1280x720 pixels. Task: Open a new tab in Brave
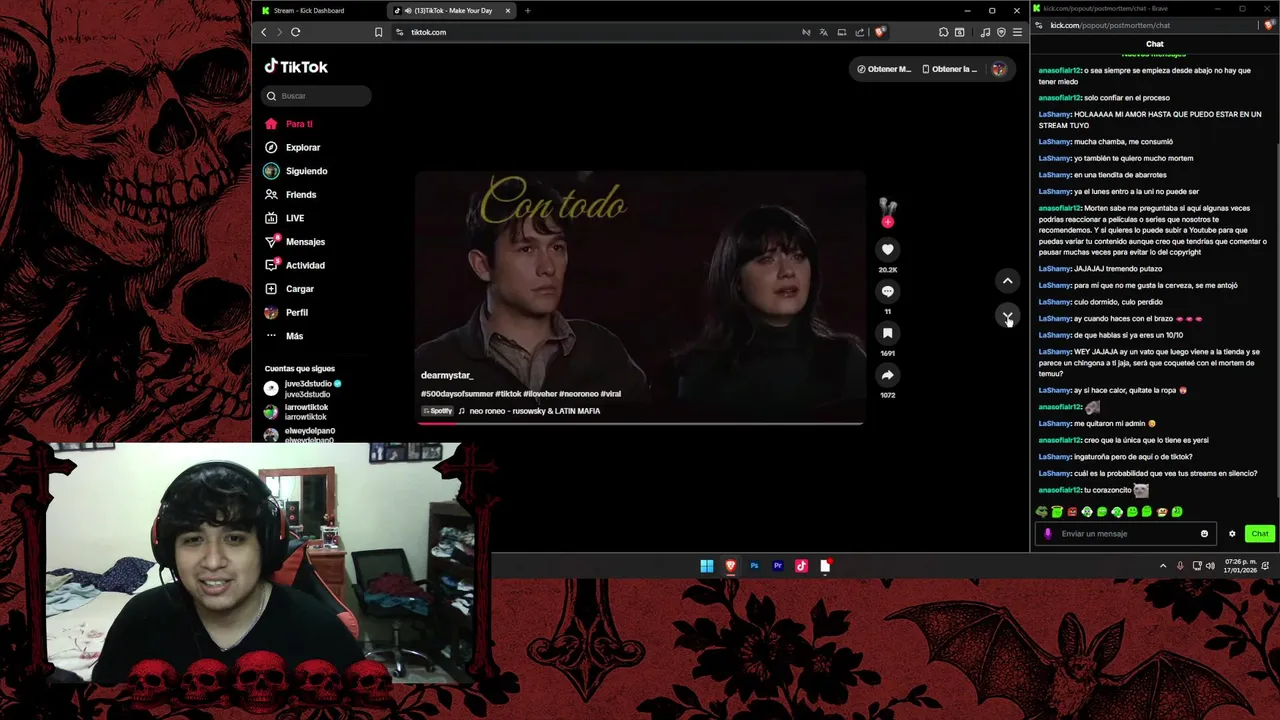point(527,11)
